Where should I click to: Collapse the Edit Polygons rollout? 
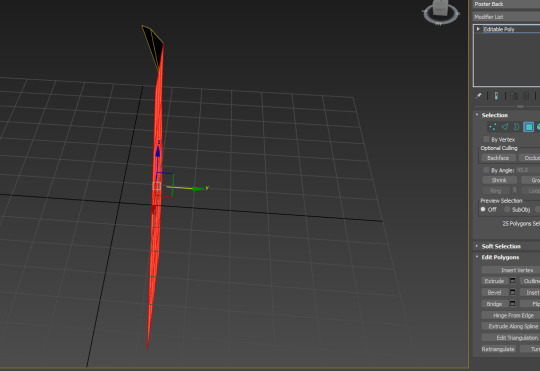(x=477, y=257)
